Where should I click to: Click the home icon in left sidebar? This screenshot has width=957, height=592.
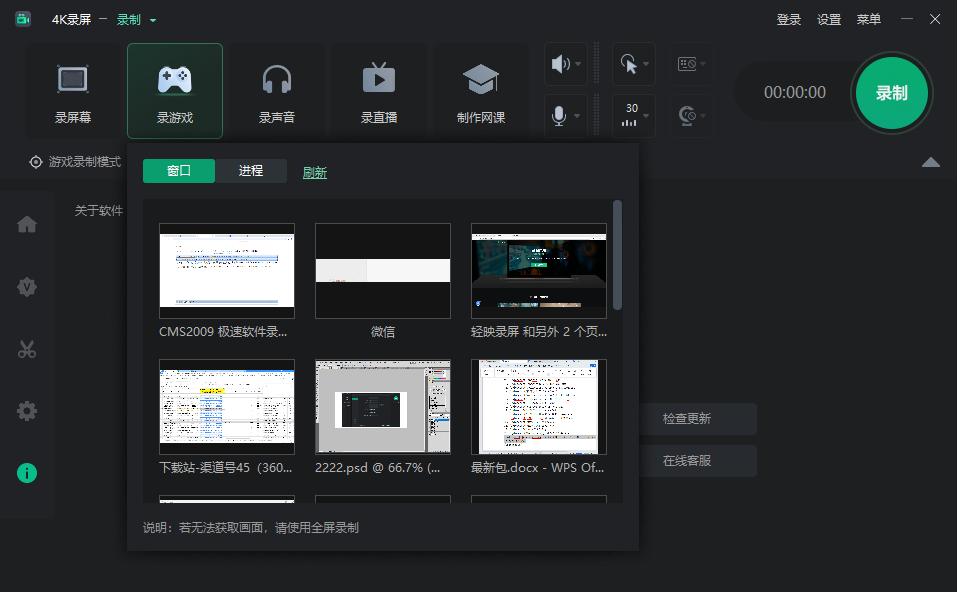coord(27,224)
